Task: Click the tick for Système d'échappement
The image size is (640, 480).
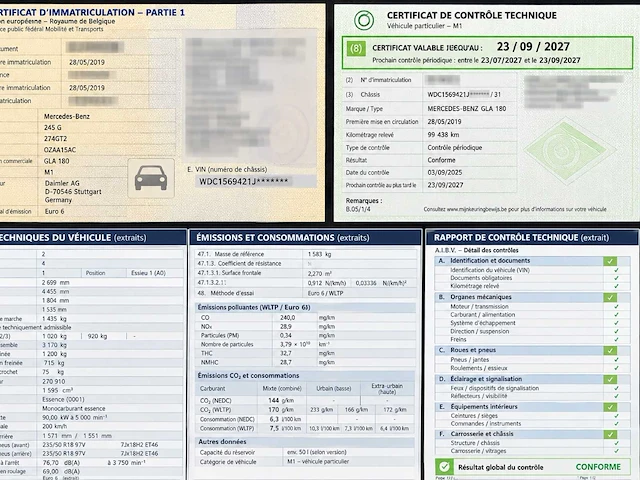Action: click(x=616, y=323)
